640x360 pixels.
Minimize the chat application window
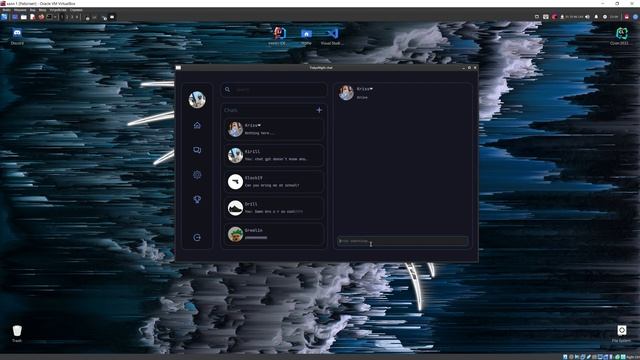[464, 68]
